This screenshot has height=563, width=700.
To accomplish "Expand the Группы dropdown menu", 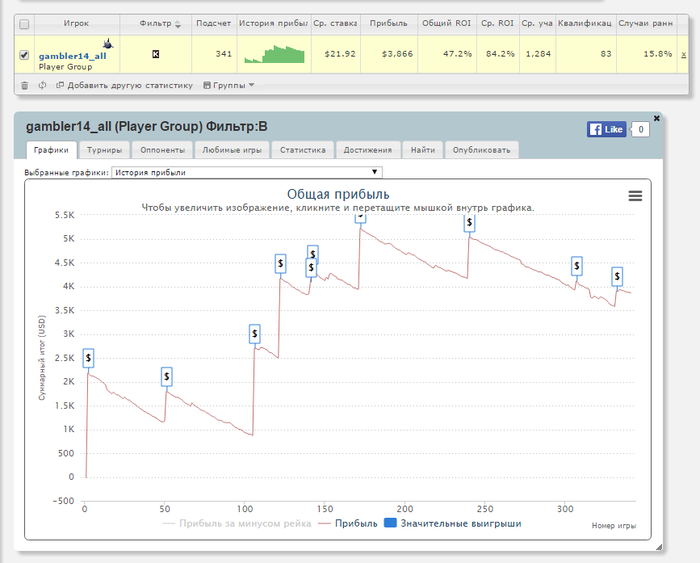I will 229,85.
